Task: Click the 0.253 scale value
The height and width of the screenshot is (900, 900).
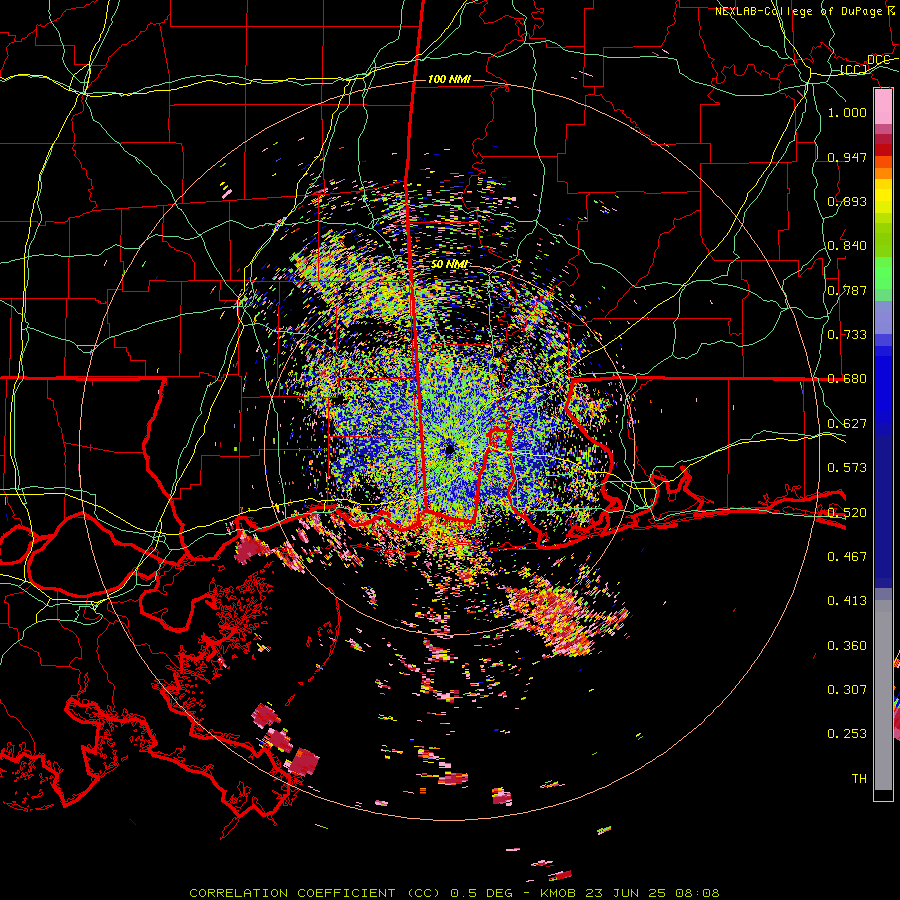Action: click(x=847, y=734)
